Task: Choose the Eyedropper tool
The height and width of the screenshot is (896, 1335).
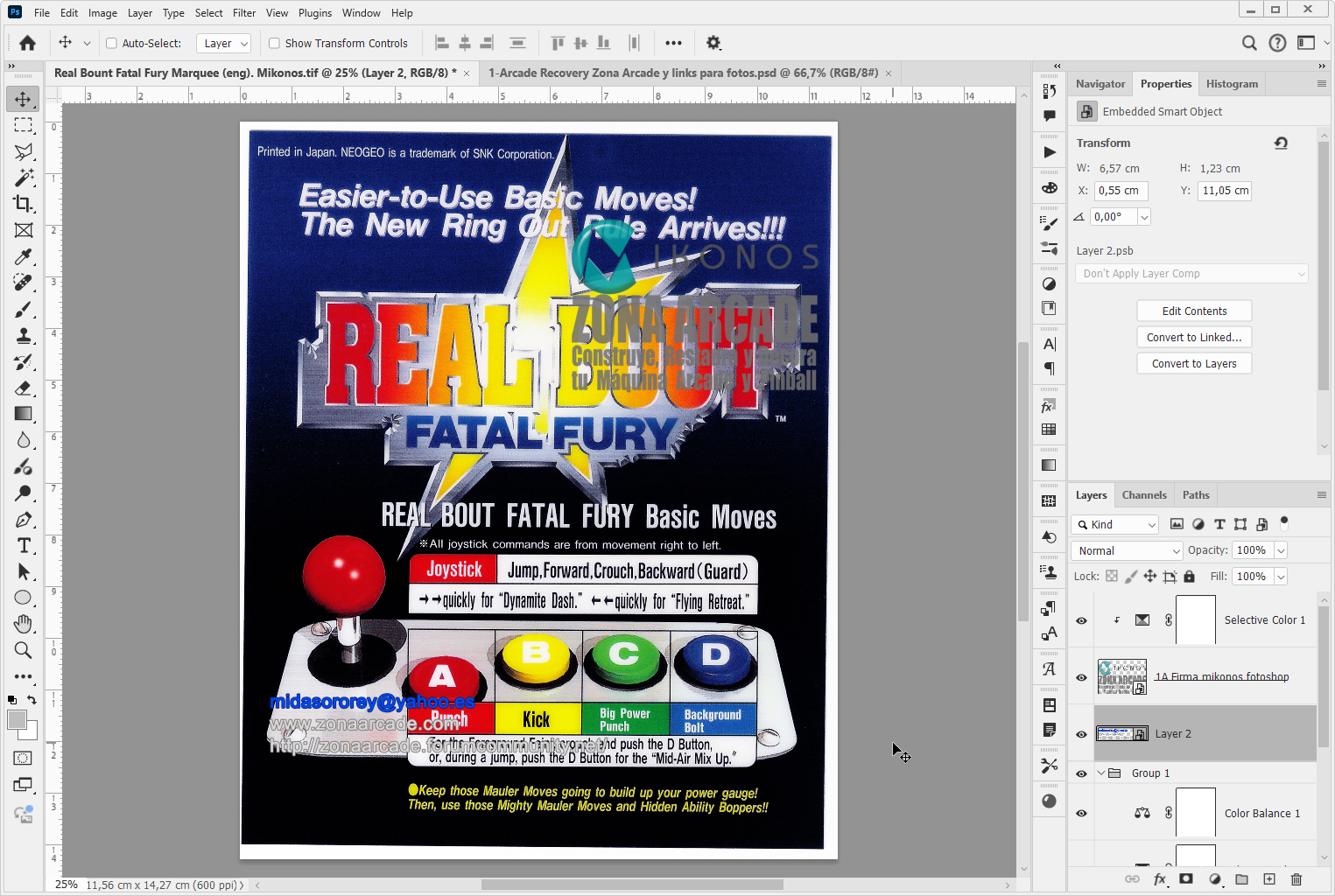Action: 24,256
